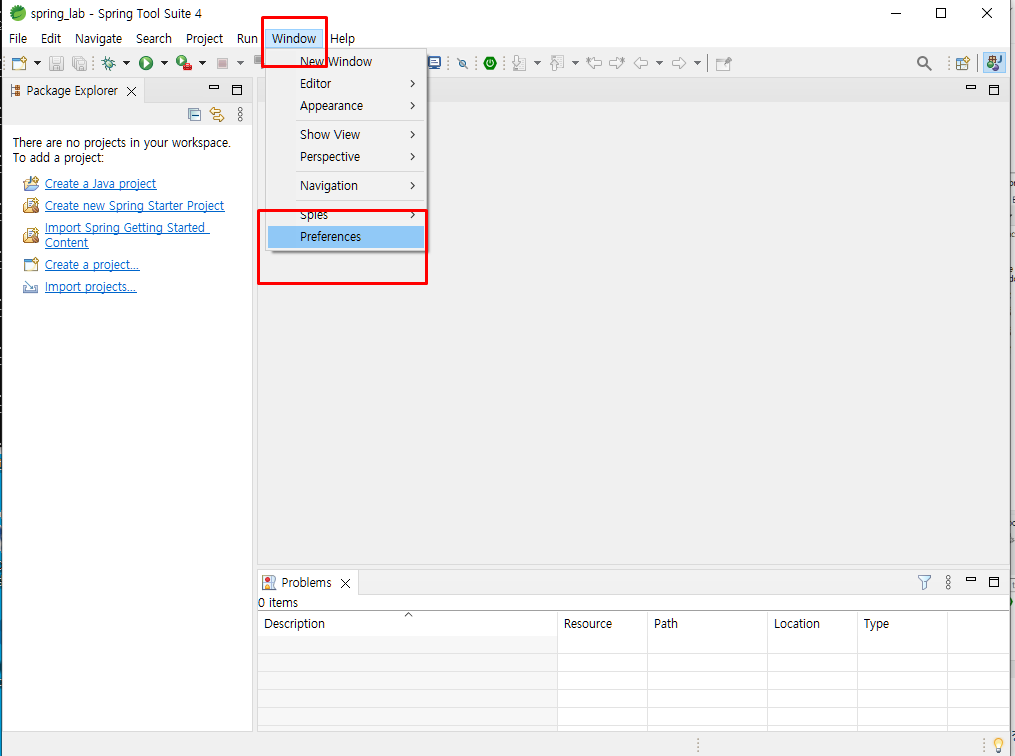Click the Resource column header
Screen dimensions: 1015x756
602,624
